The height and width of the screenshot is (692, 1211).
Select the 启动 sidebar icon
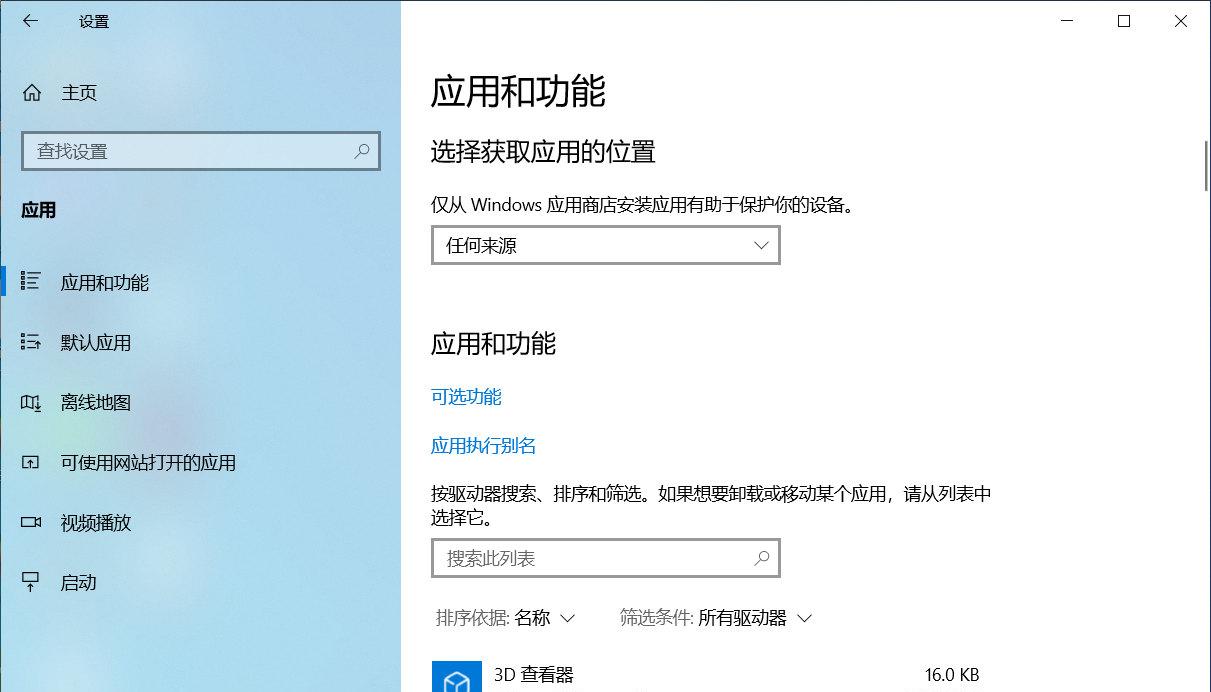31,582
